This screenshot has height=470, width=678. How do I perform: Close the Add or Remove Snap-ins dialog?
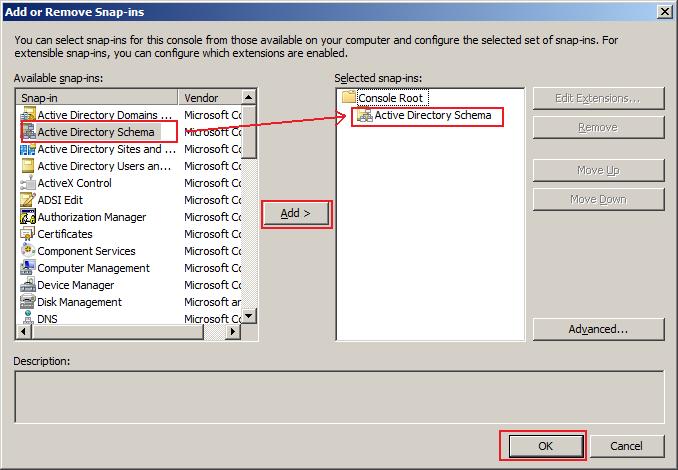pos(665,12)
